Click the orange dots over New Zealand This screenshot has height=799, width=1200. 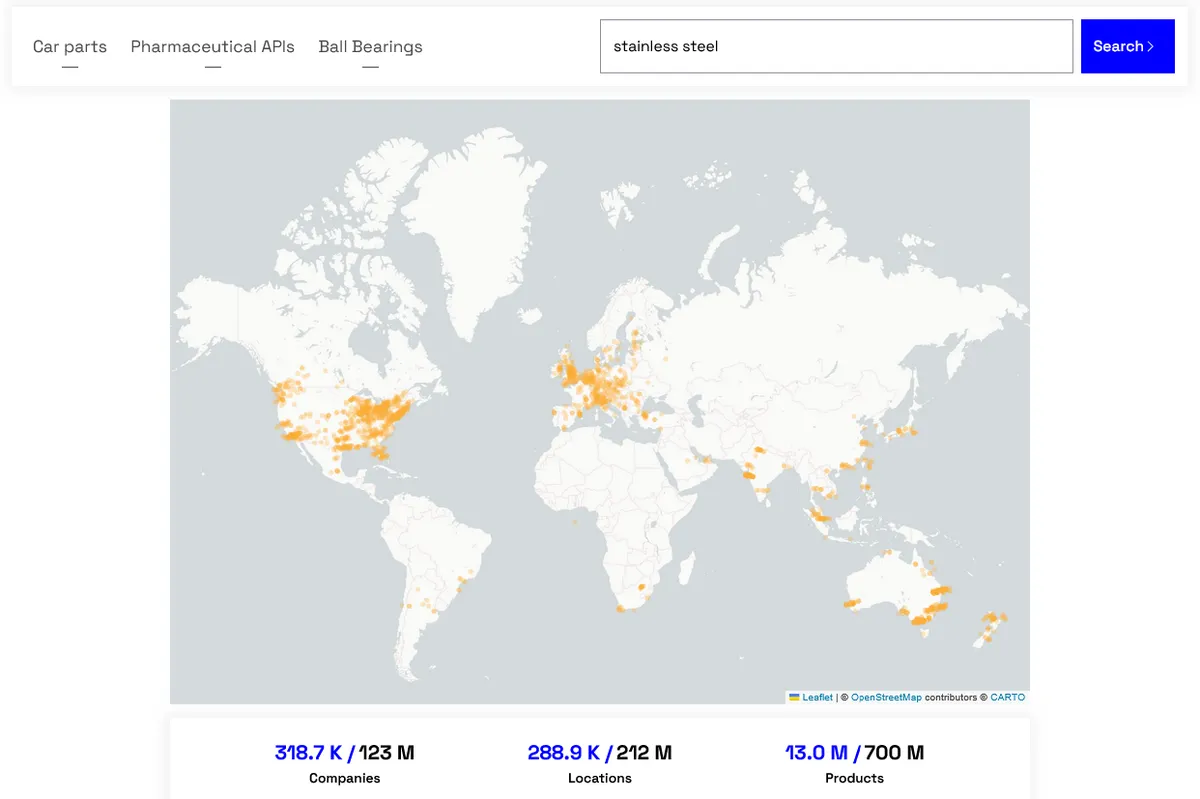991,626
